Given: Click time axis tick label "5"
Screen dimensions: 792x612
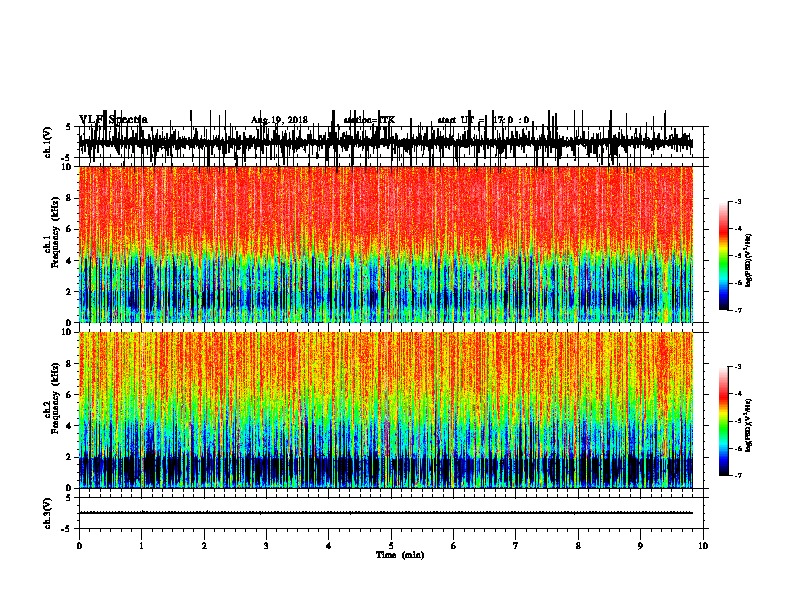Looking at the screenshot, I should [x=391, y=546].
